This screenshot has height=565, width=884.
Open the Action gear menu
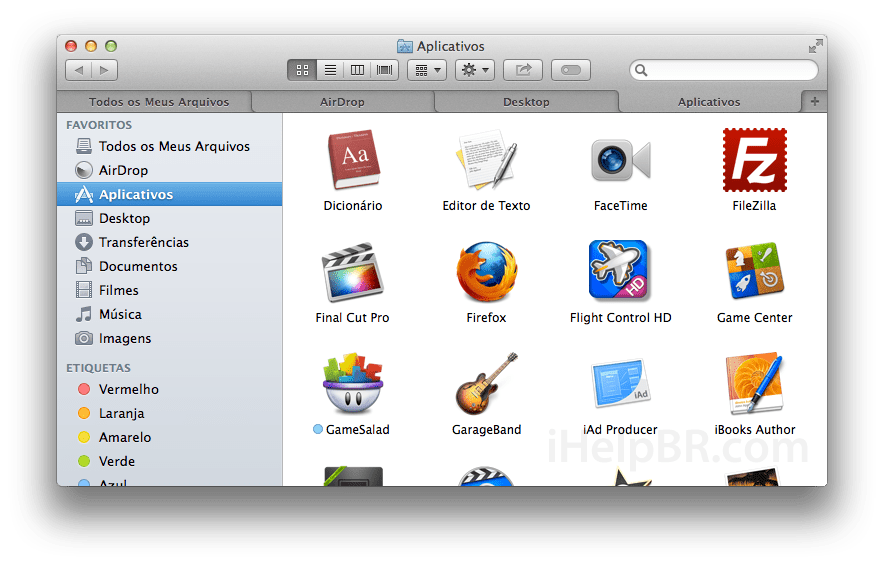tap(475, 70)
